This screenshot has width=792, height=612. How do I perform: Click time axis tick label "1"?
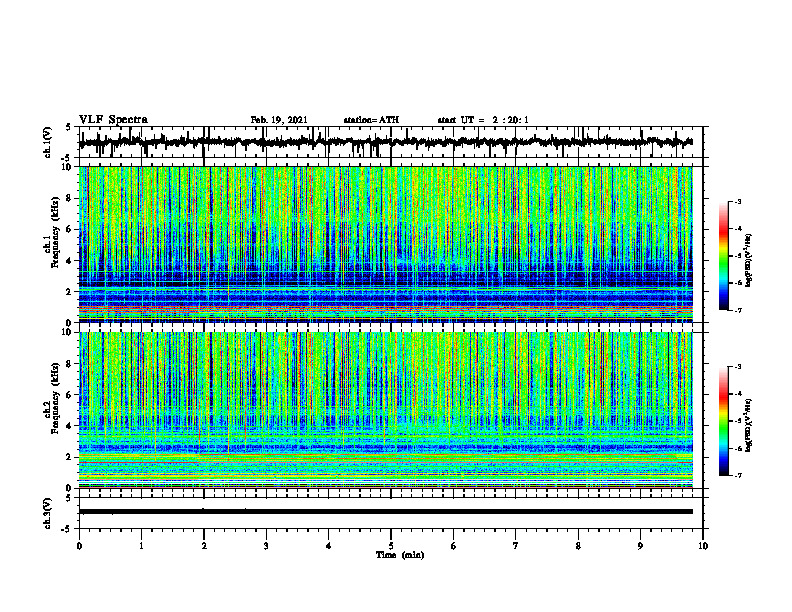[142, 546]
